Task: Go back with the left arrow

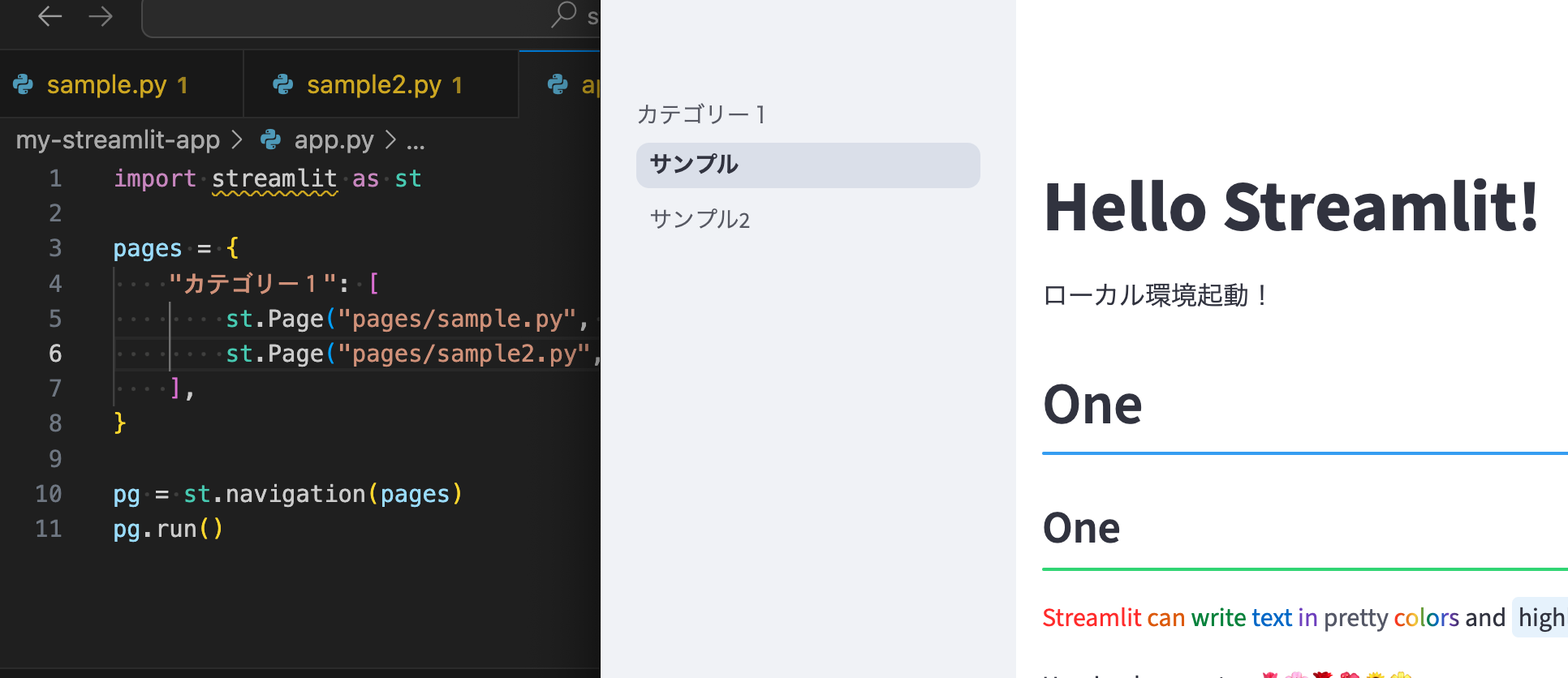Action: [x=50, y=16]
